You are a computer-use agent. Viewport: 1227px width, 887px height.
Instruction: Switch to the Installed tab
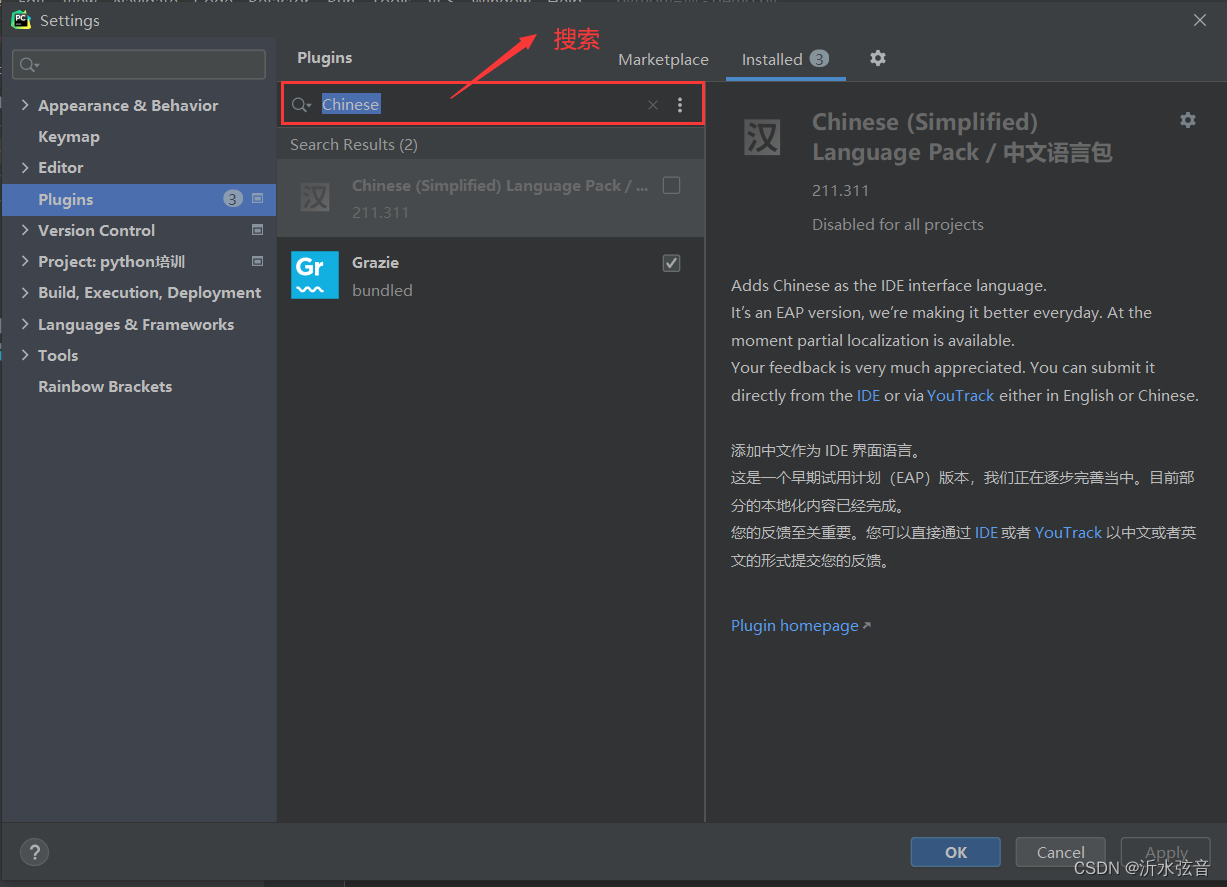(x=785, y=60)
